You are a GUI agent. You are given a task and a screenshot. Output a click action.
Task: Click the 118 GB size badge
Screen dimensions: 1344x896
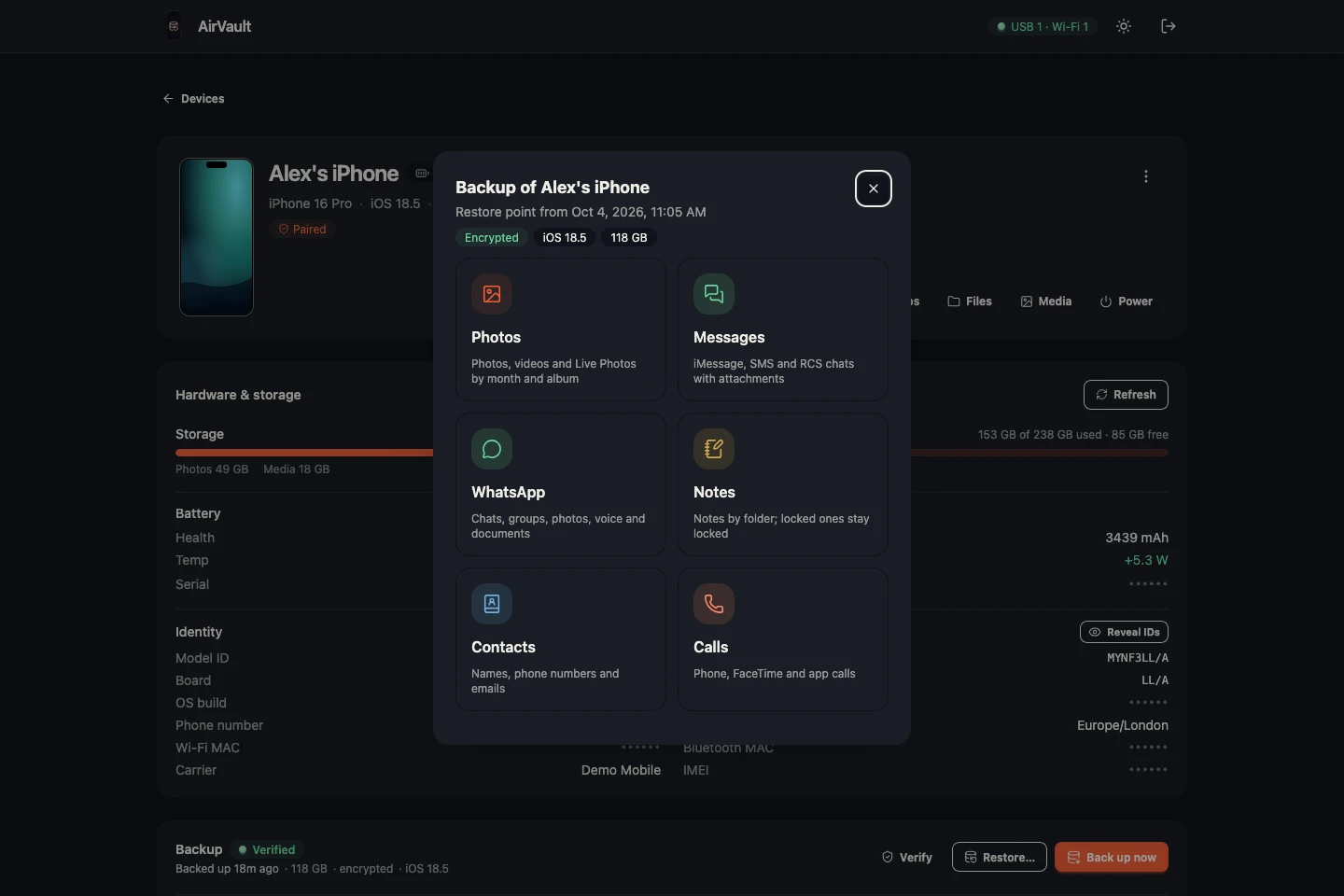(629, 238)
